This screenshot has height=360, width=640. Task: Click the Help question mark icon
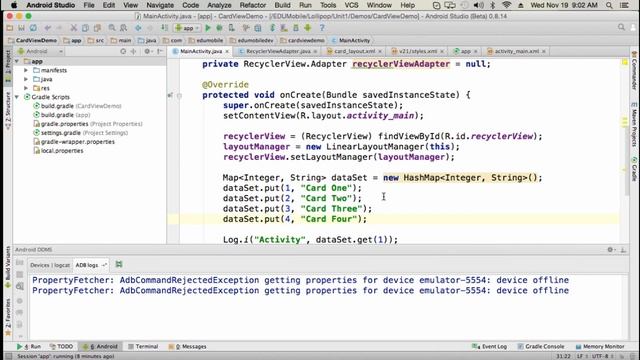point(322,28)
